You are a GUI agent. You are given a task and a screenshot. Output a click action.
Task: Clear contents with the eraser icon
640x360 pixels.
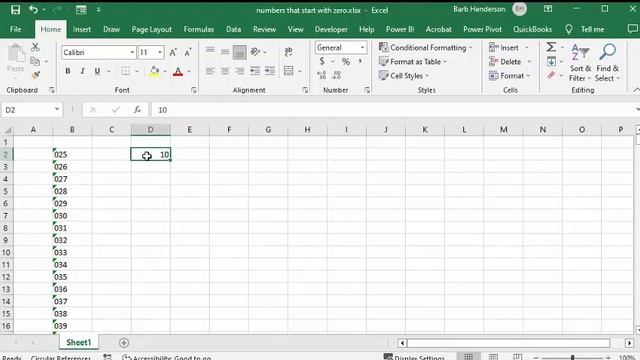point(551,75)
